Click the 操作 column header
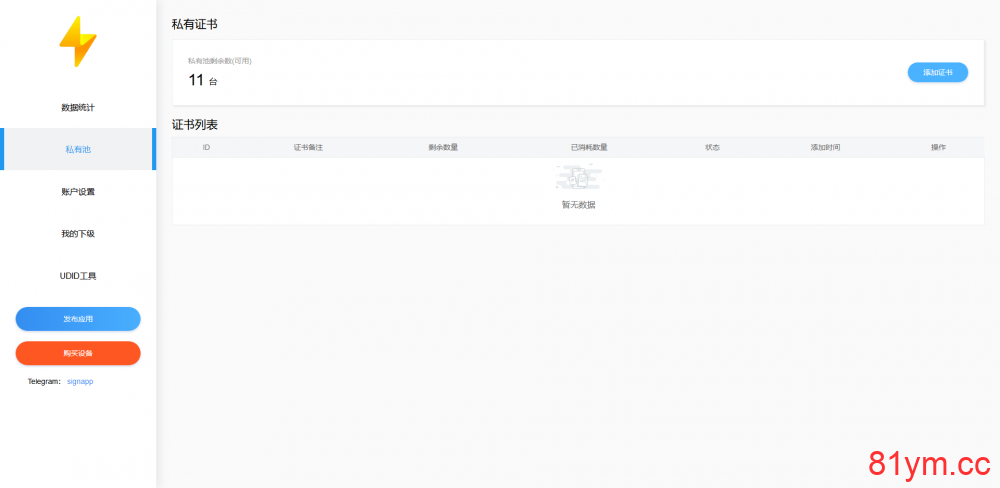Viewport: 1000px width, 488px height. point(938,147)
